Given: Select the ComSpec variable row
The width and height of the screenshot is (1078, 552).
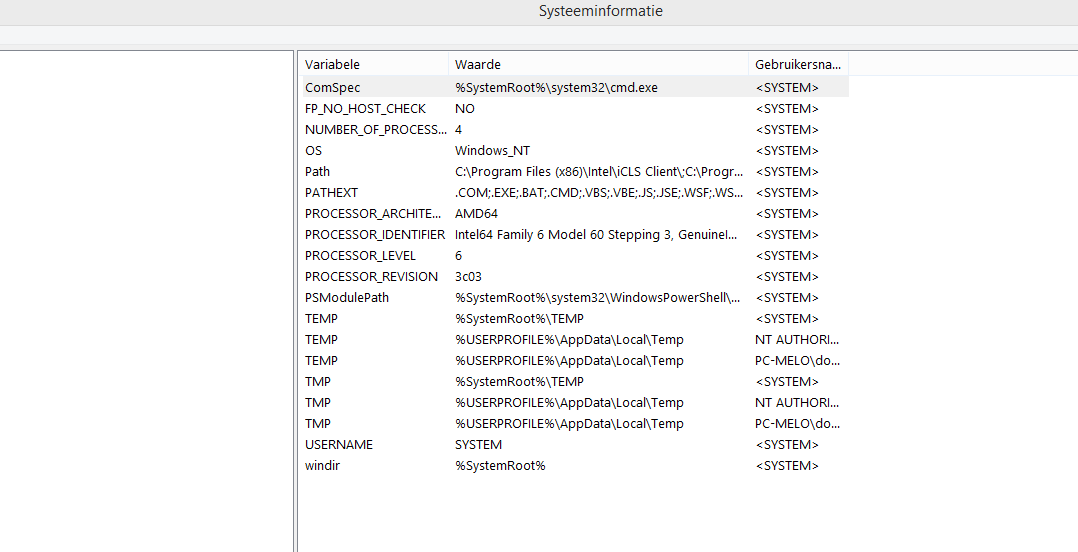Looking at the screenshot, I should point(333,88).
